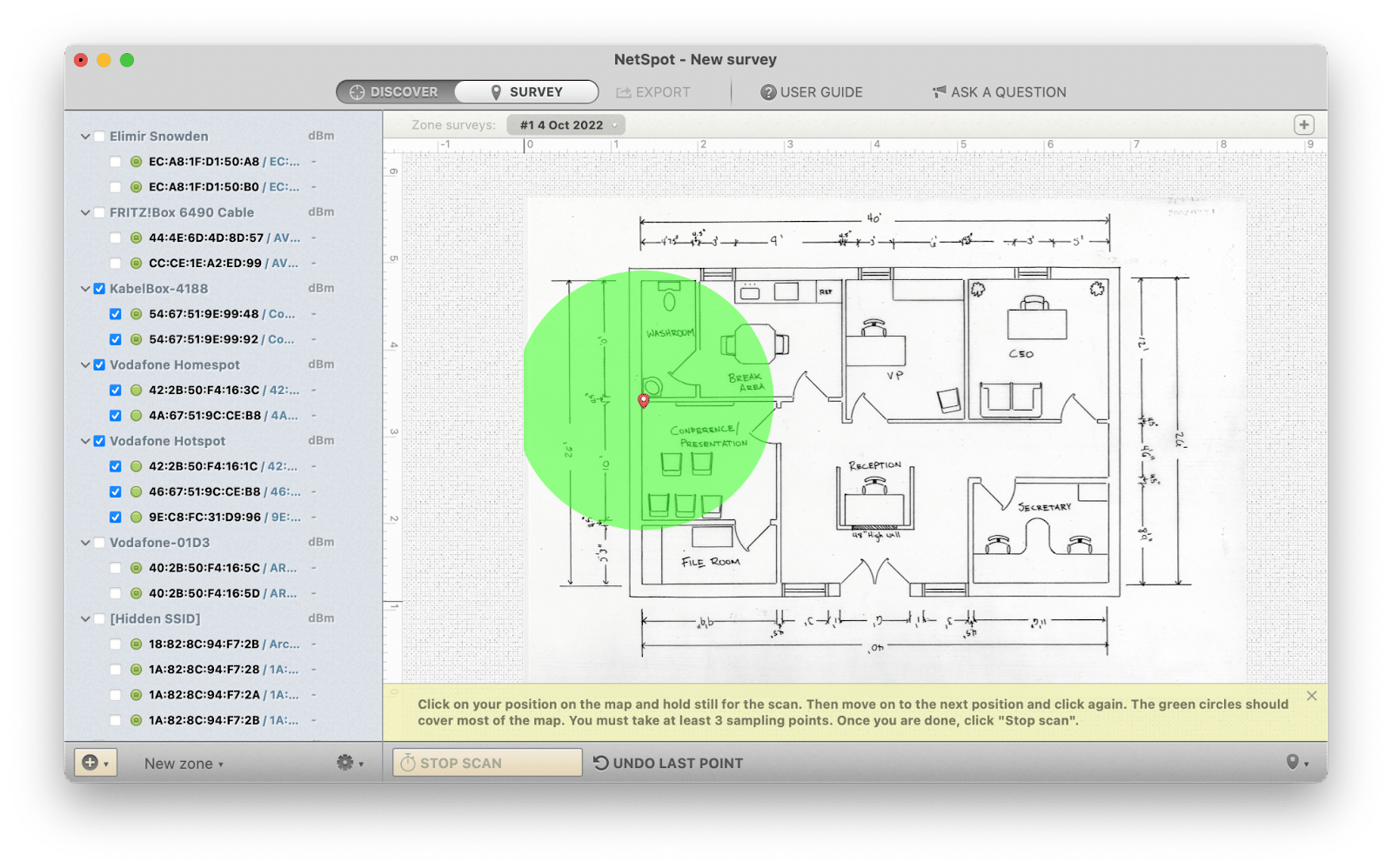Click the Ask a Question megaphone icon
Screen dimensions: 1392x868
939,92
